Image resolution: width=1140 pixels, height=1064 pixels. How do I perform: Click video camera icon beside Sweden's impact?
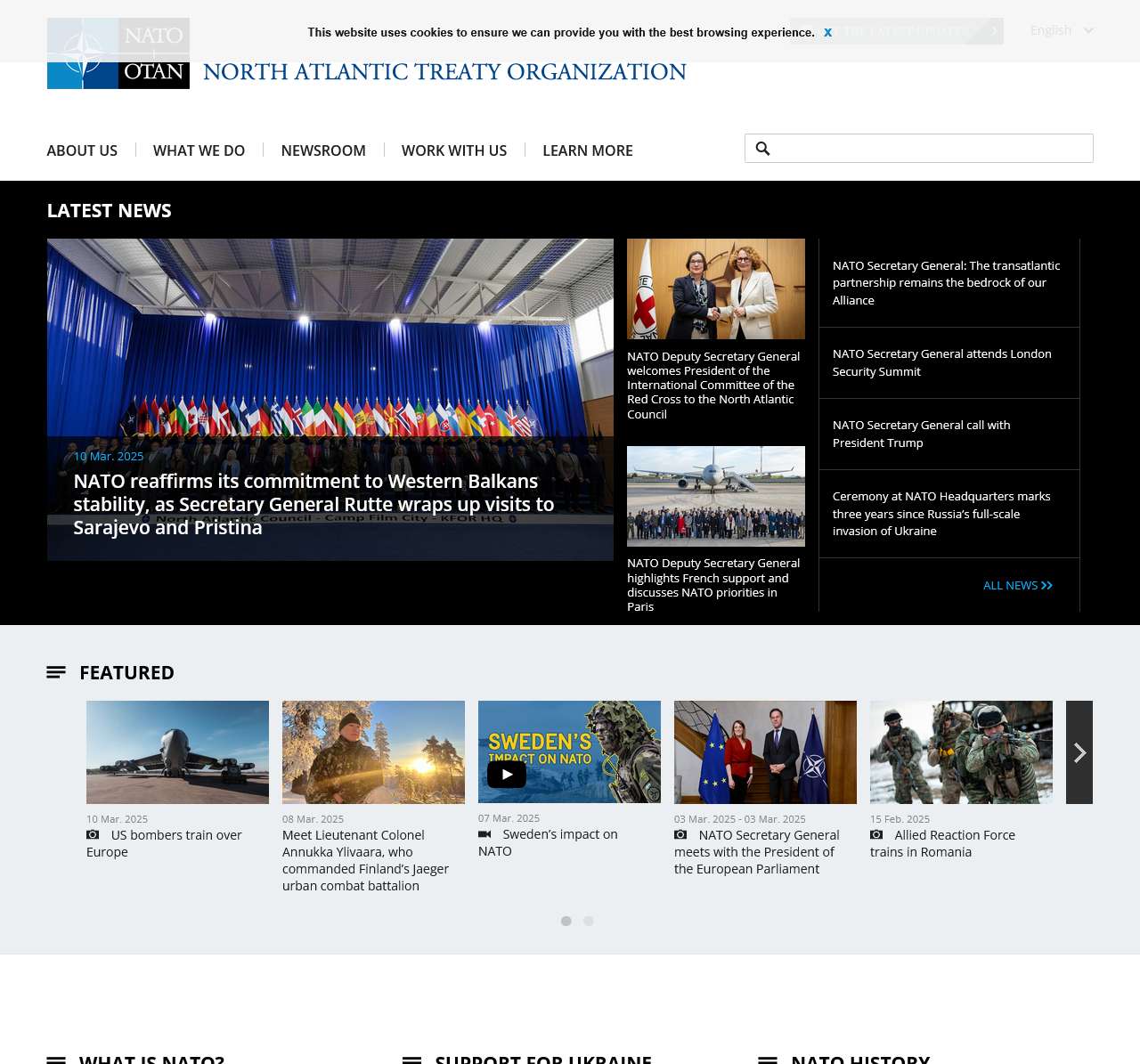484,833
